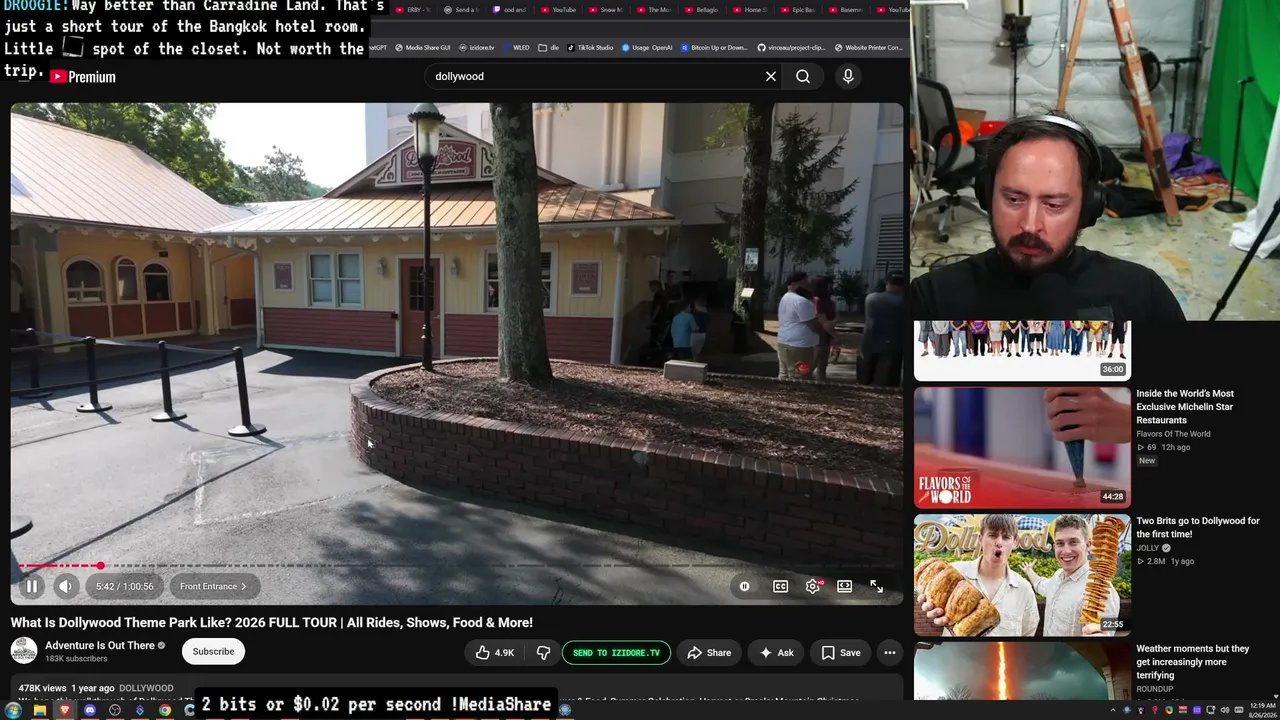
Task: Open Google Chrome from the taskbar
Action: (165, 711)
